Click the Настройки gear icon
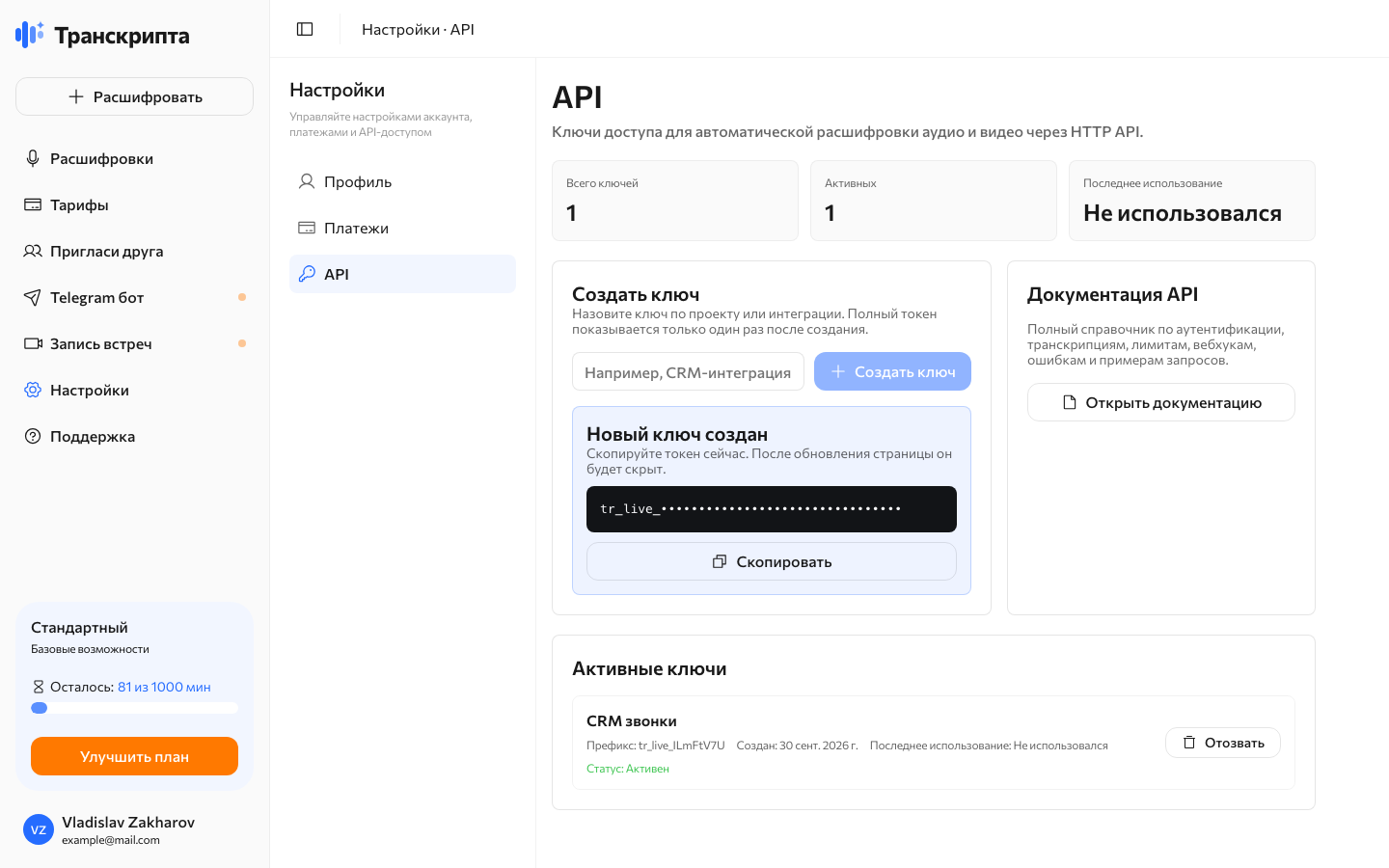Screen dimensions: 1389x868 (x=33, y=390)
